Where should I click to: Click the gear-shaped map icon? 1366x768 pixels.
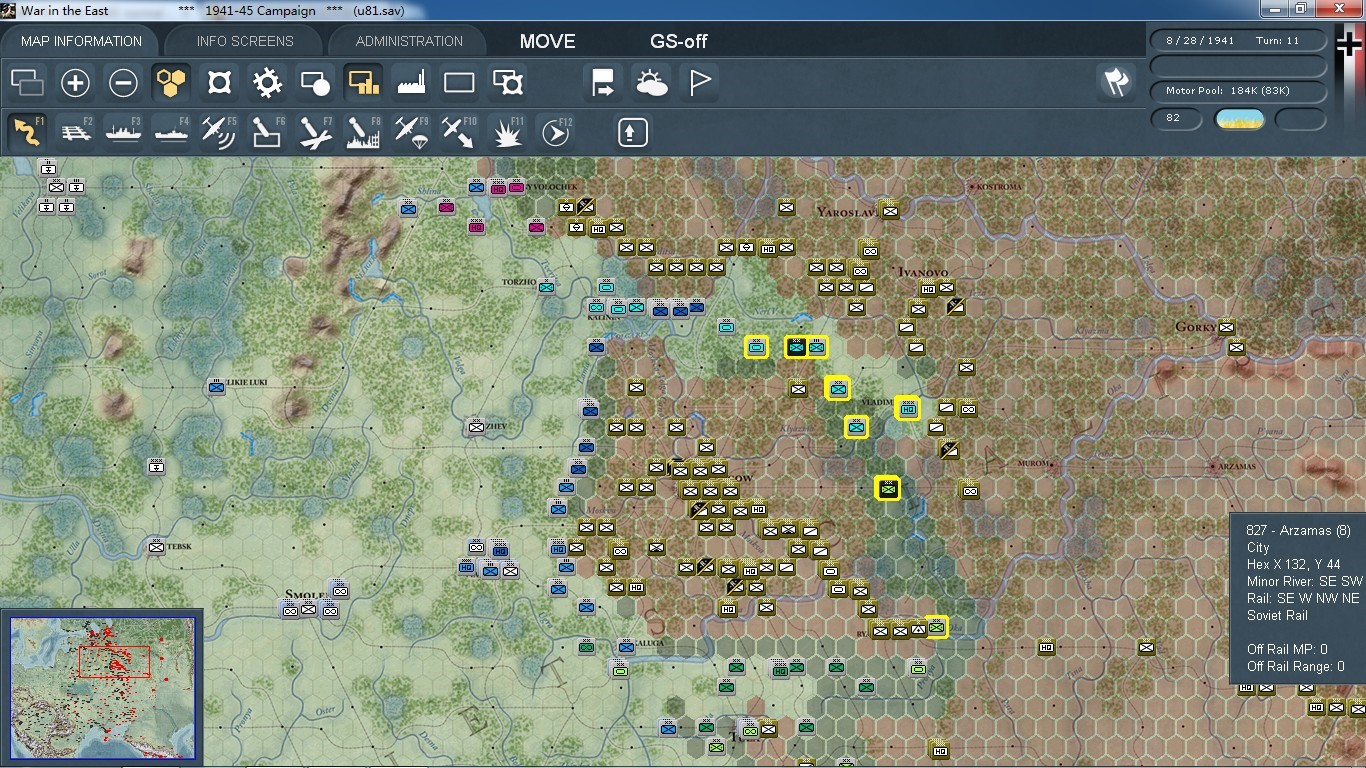(267, 82)
